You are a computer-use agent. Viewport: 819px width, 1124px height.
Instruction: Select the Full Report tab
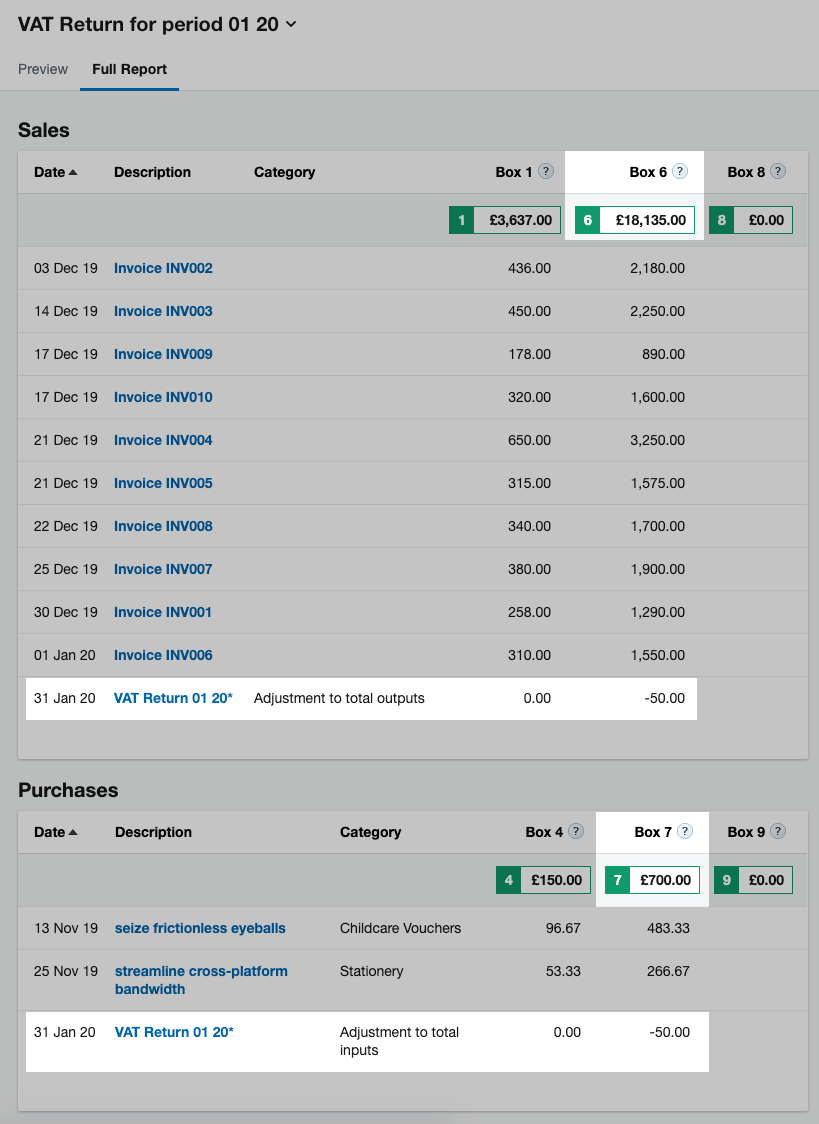[129, 69]
